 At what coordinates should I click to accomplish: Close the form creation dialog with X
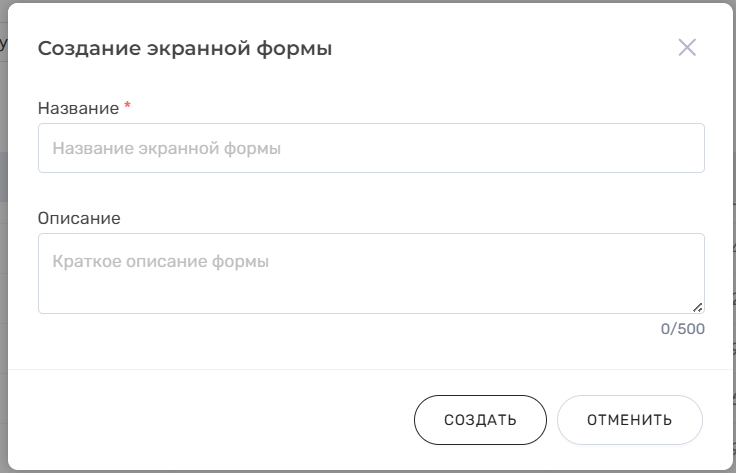pos(686,47)
